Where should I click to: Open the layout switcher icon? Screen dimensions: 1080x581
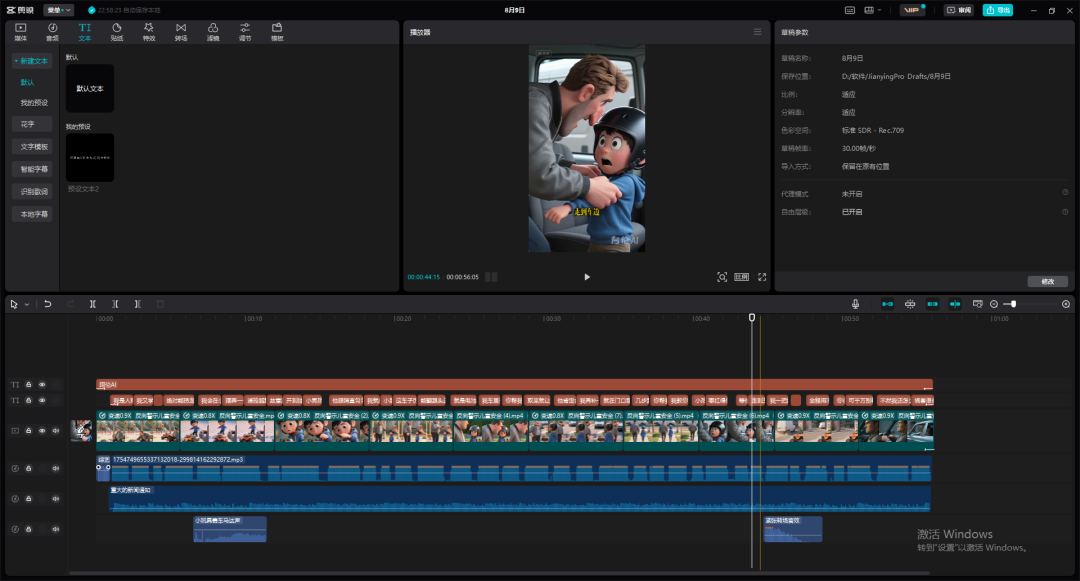point(869,10)
